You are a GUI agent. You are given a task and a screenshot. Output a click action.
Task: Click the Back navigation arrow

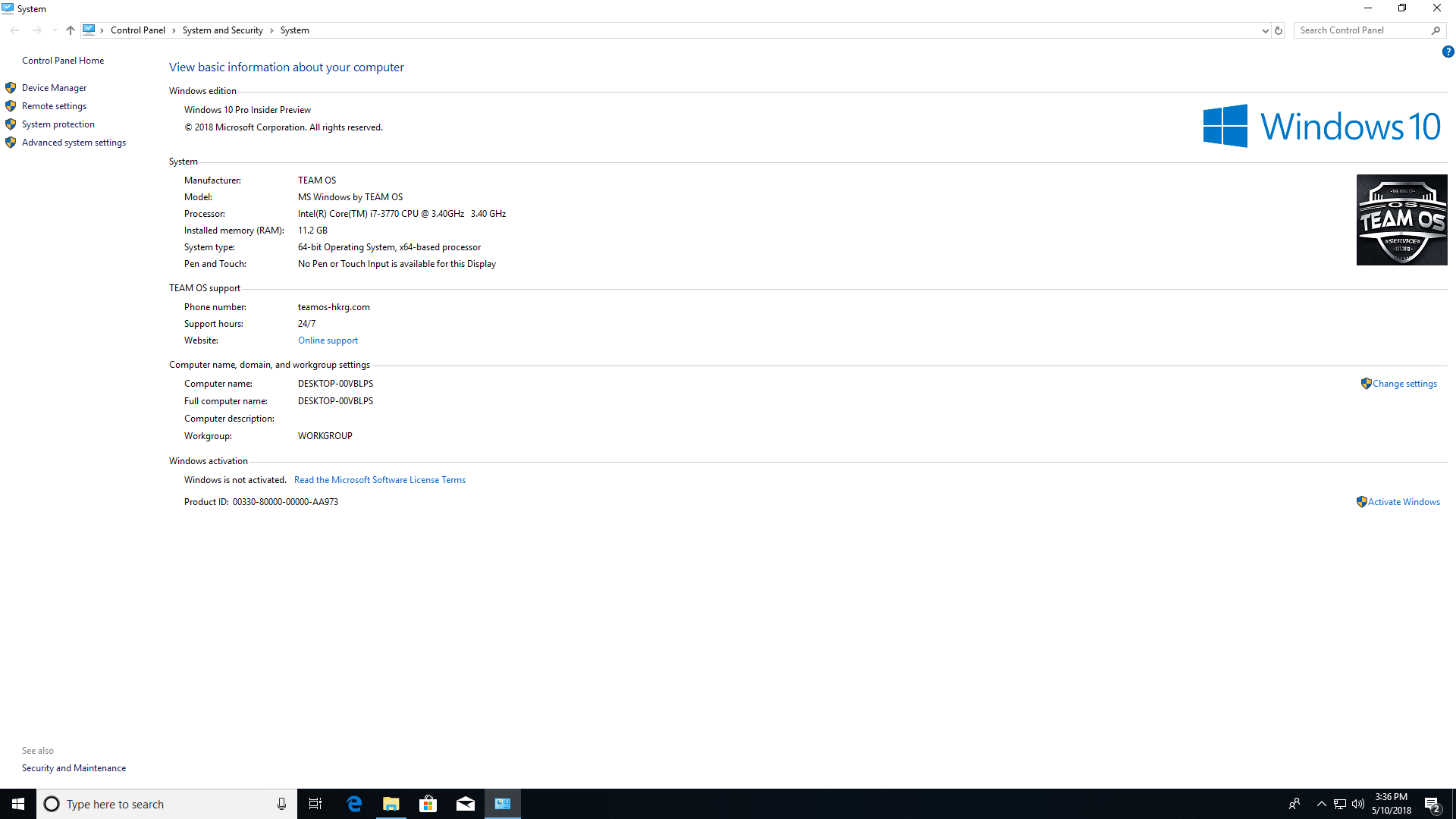[14, 30]
